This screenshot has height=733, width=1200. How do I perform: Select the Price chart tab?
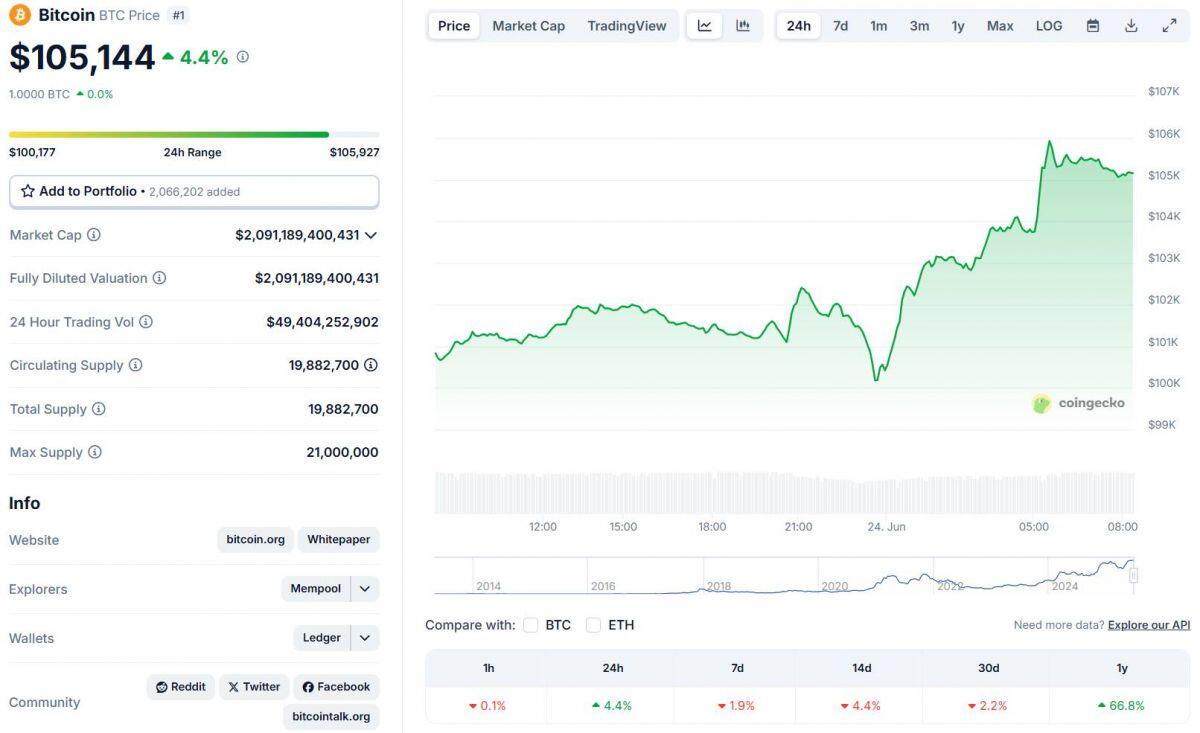454,26
